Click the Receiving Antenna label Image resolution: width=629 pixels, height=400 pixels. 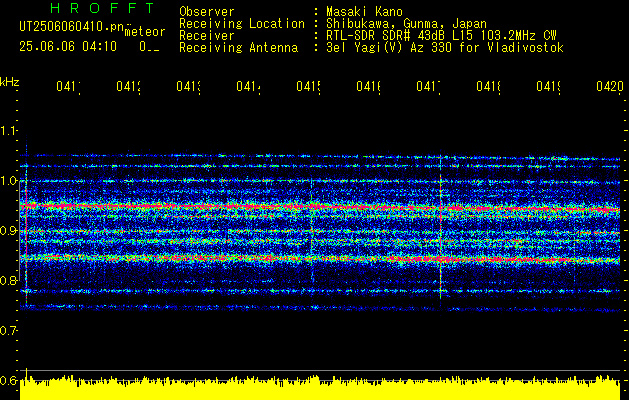(238, 48)
